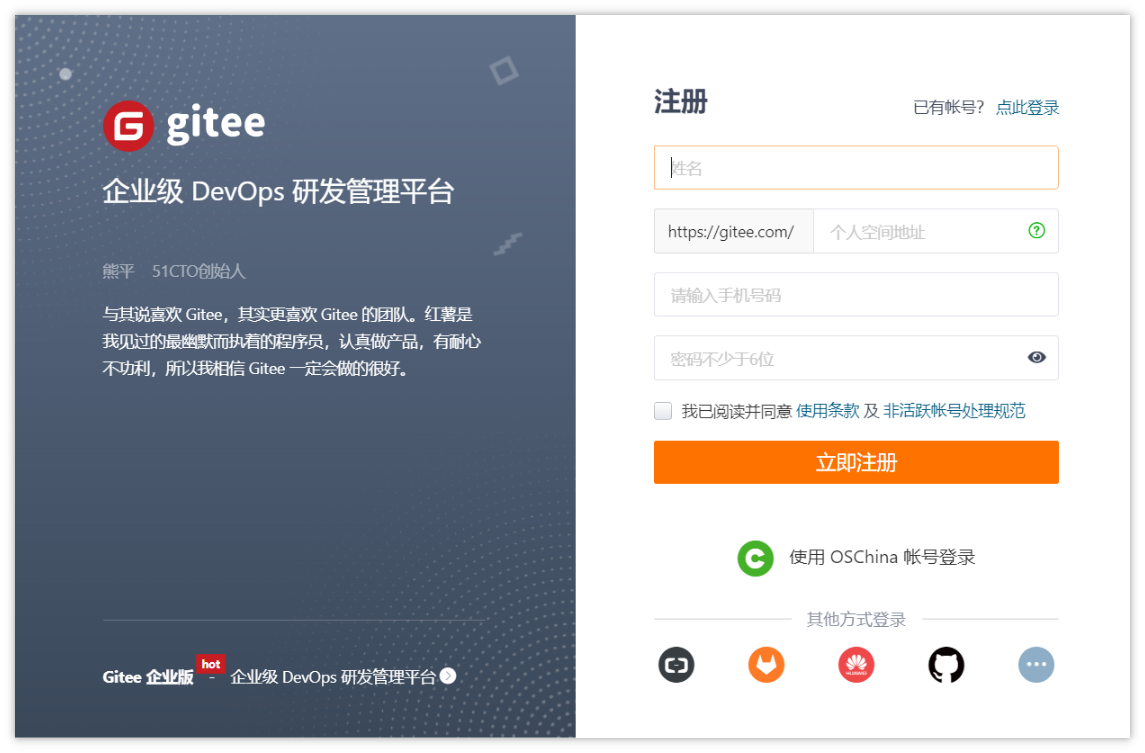Toggle password visibility eye icon
This screenshot has height=753, width=1145.
click(x=1036, y=357)
